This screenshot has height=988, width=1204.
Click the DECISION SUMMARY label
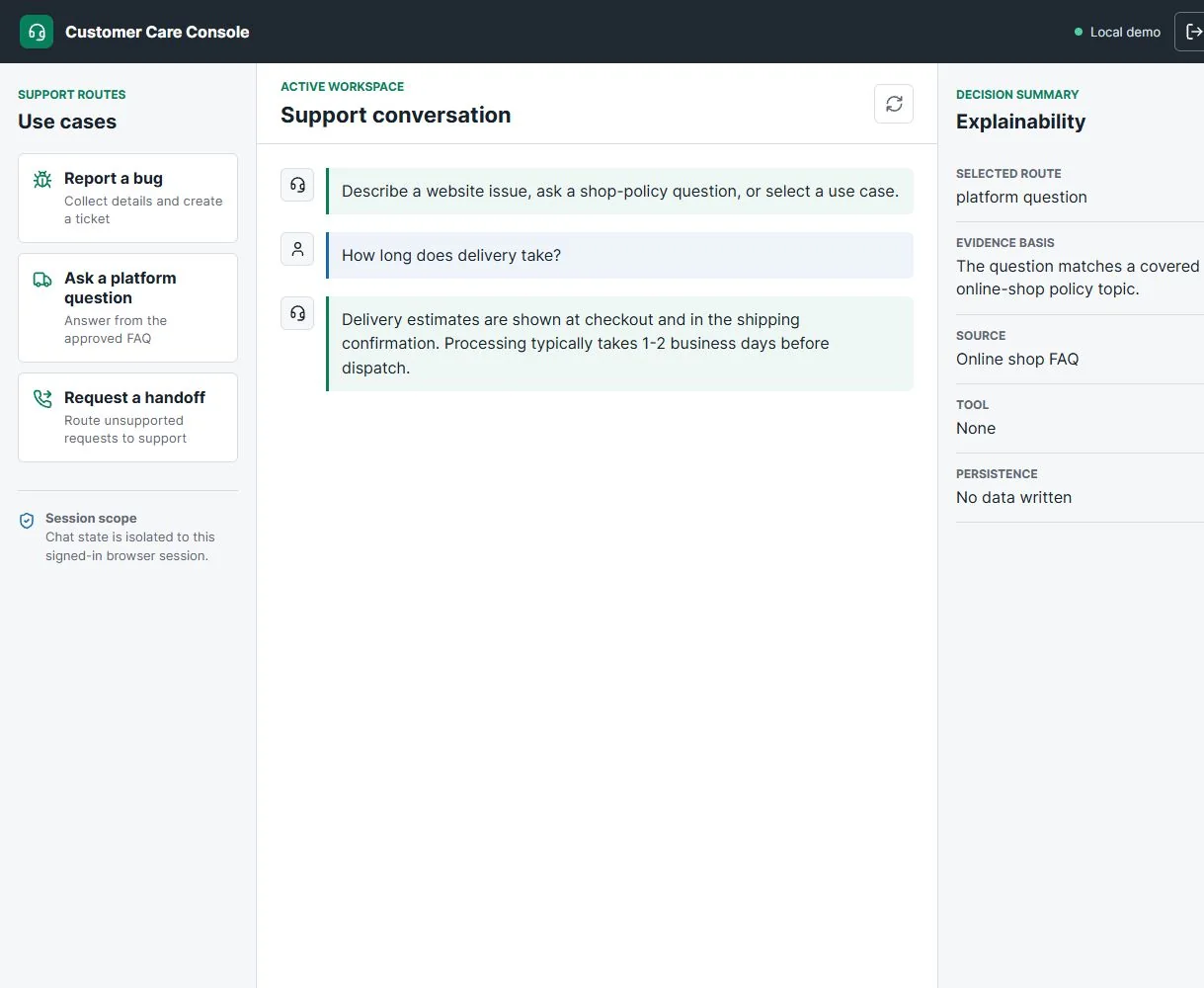[x=1017, y=95]
